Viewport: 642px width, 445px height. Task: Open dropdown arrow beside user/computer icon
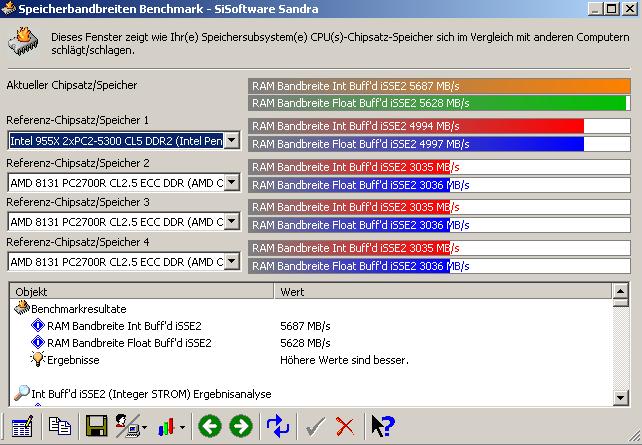point(145,427)
